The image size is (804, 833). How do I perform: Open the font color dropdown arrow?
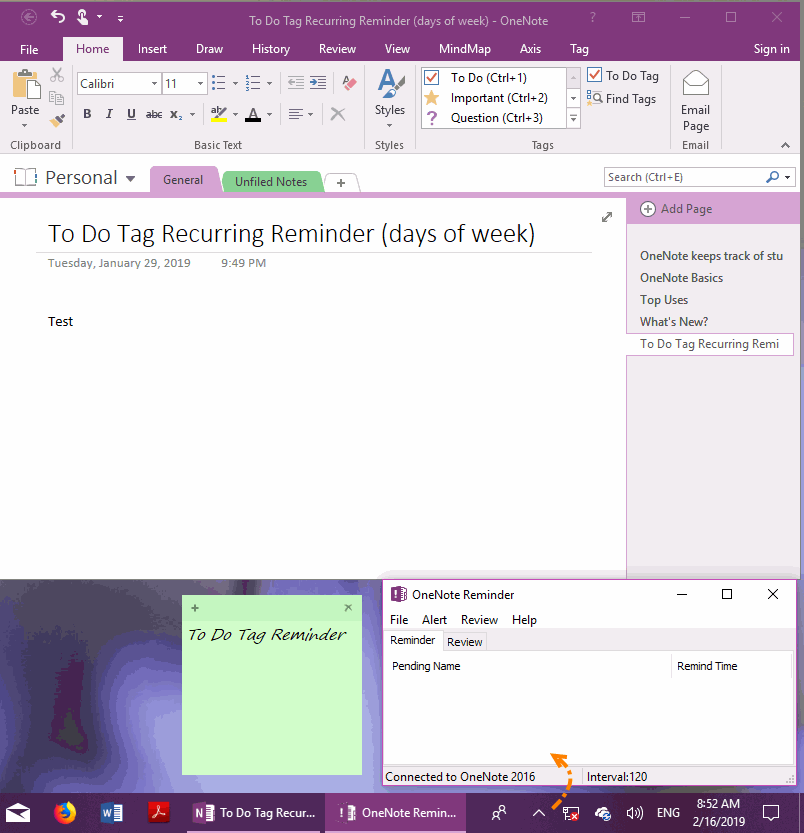point(269,114)
